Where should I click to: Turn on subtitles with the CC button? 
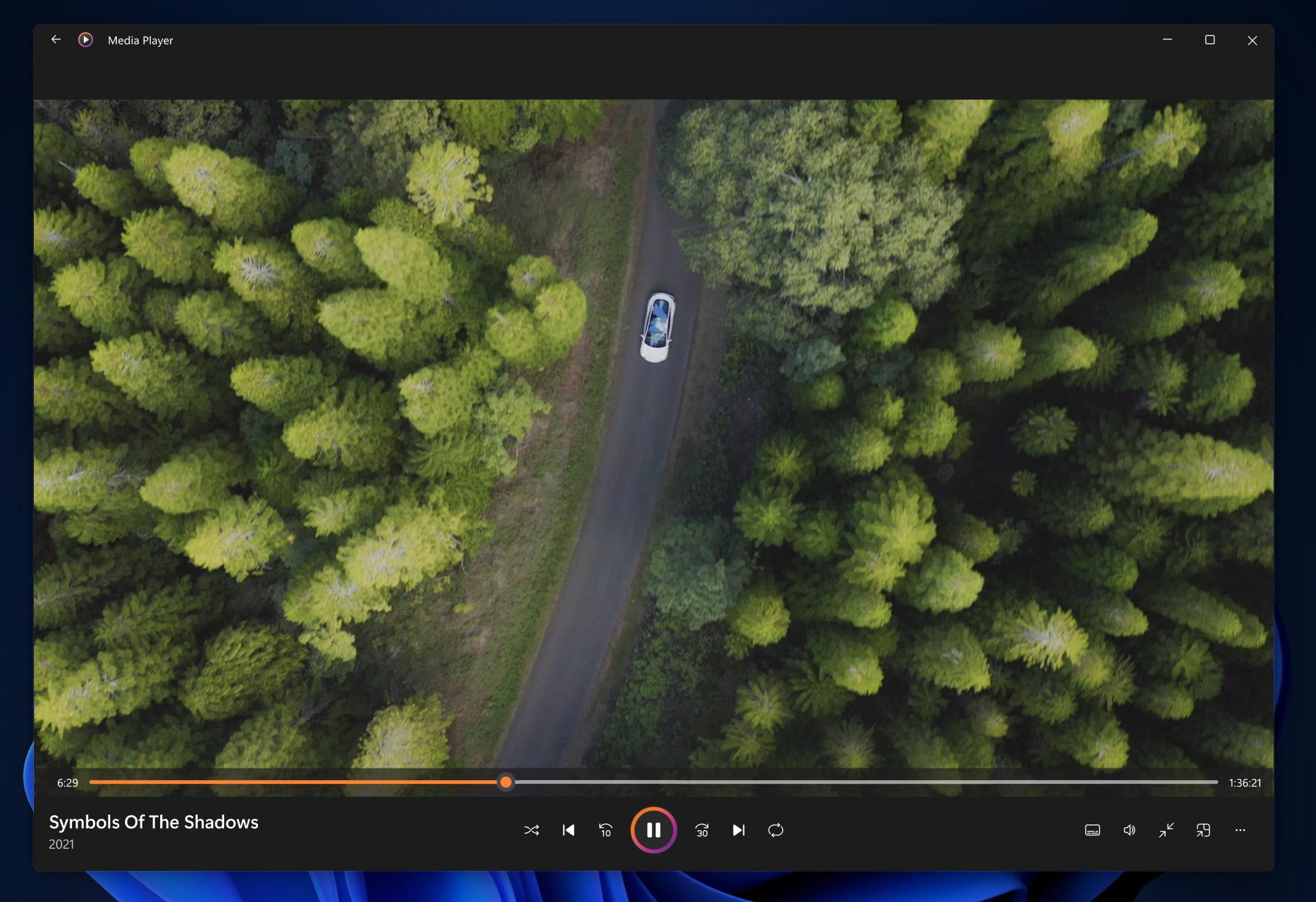[x=1093, y=830]
